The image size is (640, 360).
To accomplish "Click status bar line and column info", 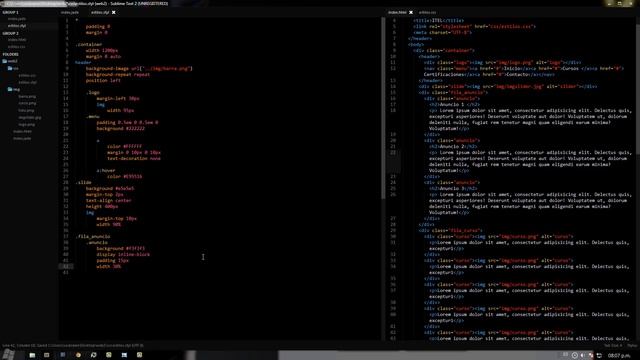I will point(73,346).
